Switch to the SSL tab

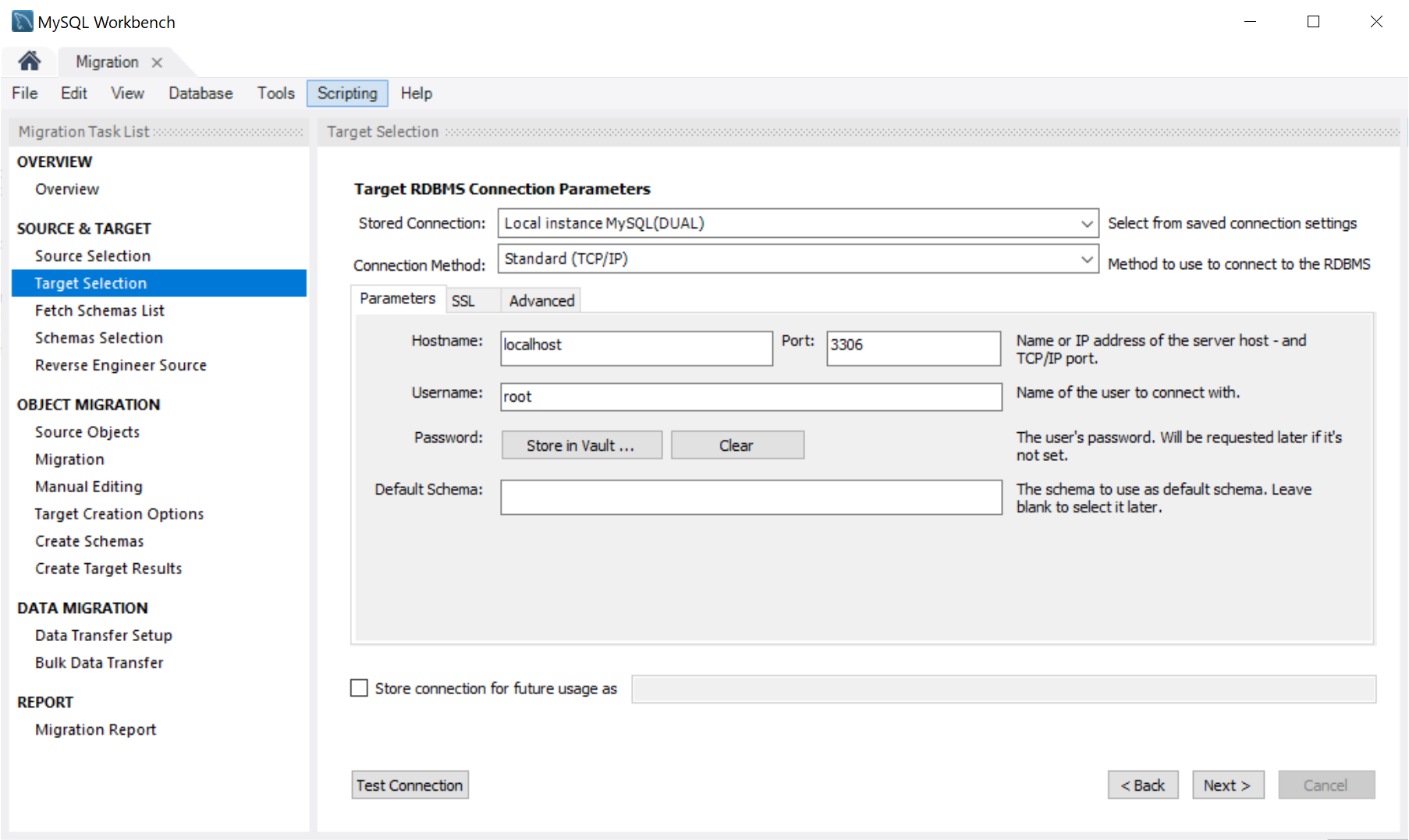[463, 301]
